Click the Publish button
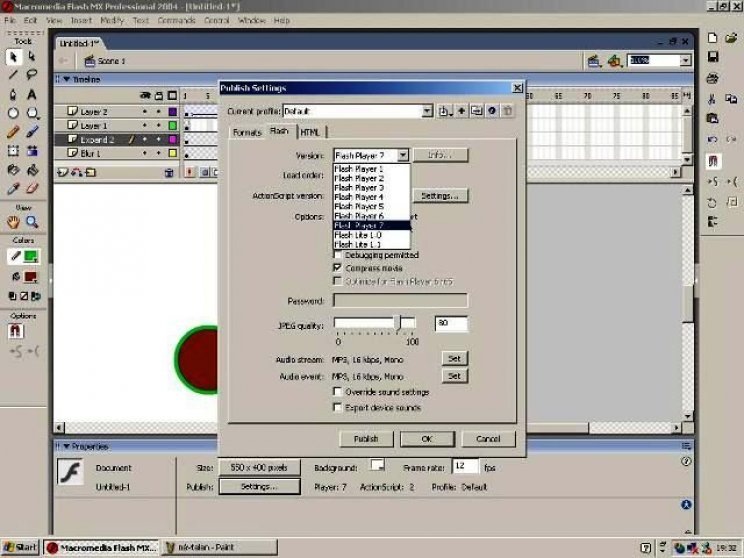This screenshot has height=558, width=744. 366,439
